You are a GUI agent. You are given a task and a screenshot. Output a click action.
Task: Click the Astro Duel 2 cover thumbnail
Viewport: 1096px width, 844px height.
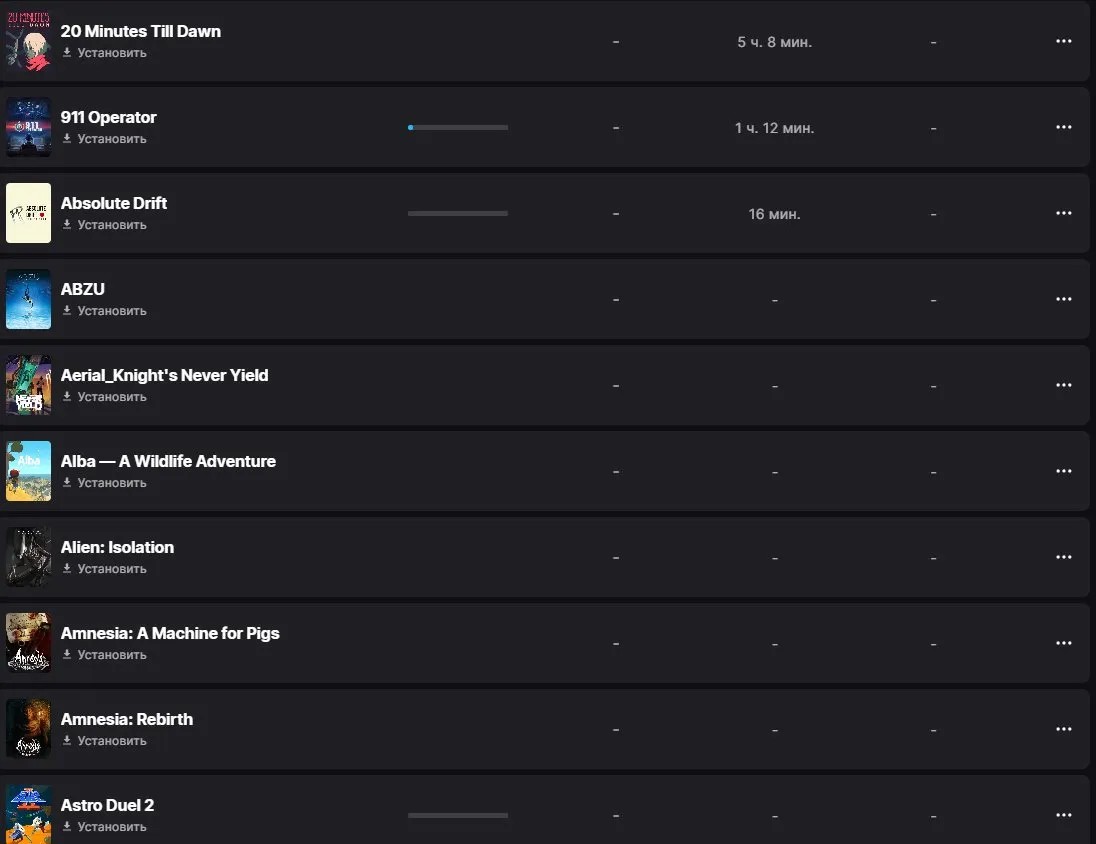pos(29,815)
